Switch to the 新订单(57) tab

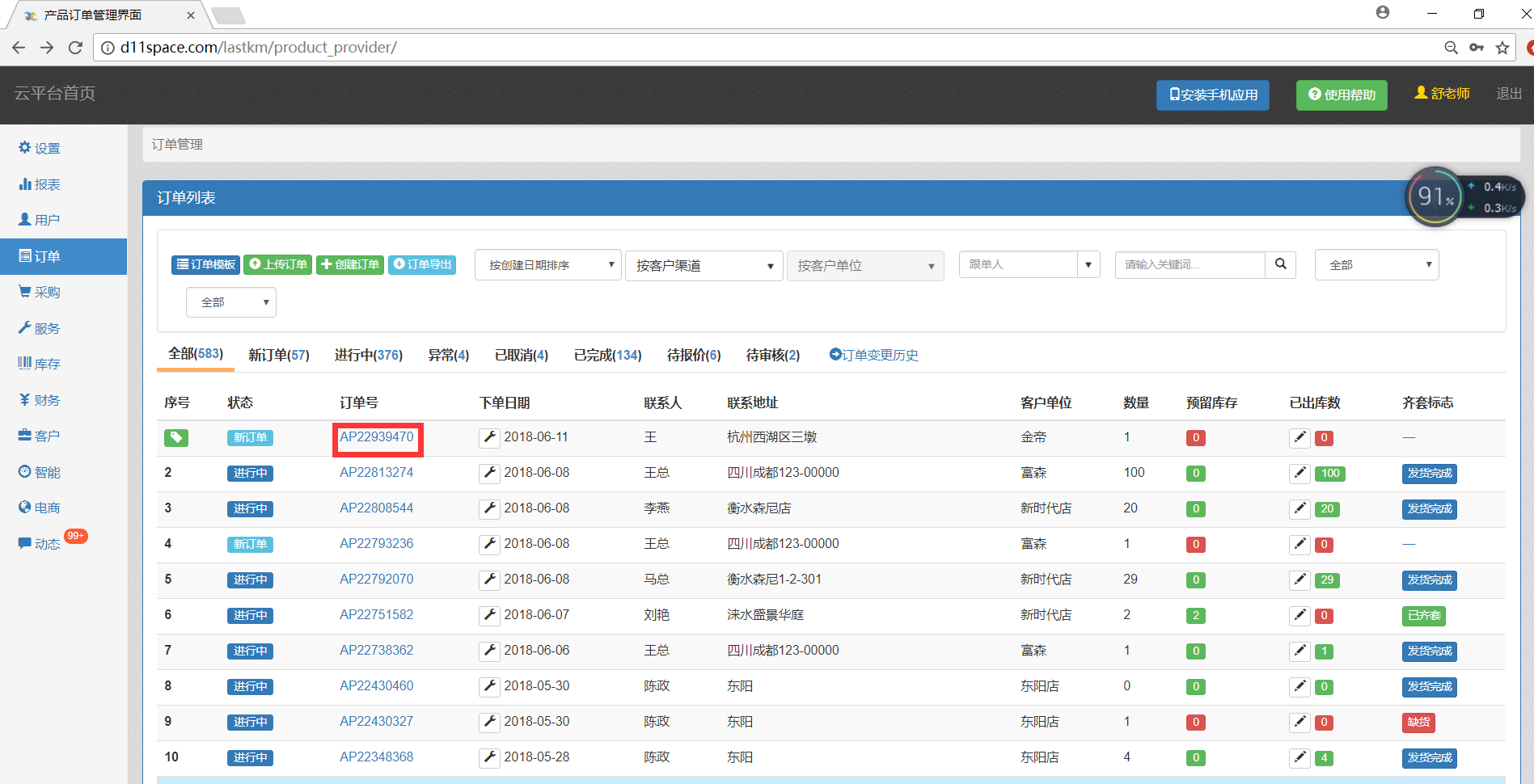[279, 355]
